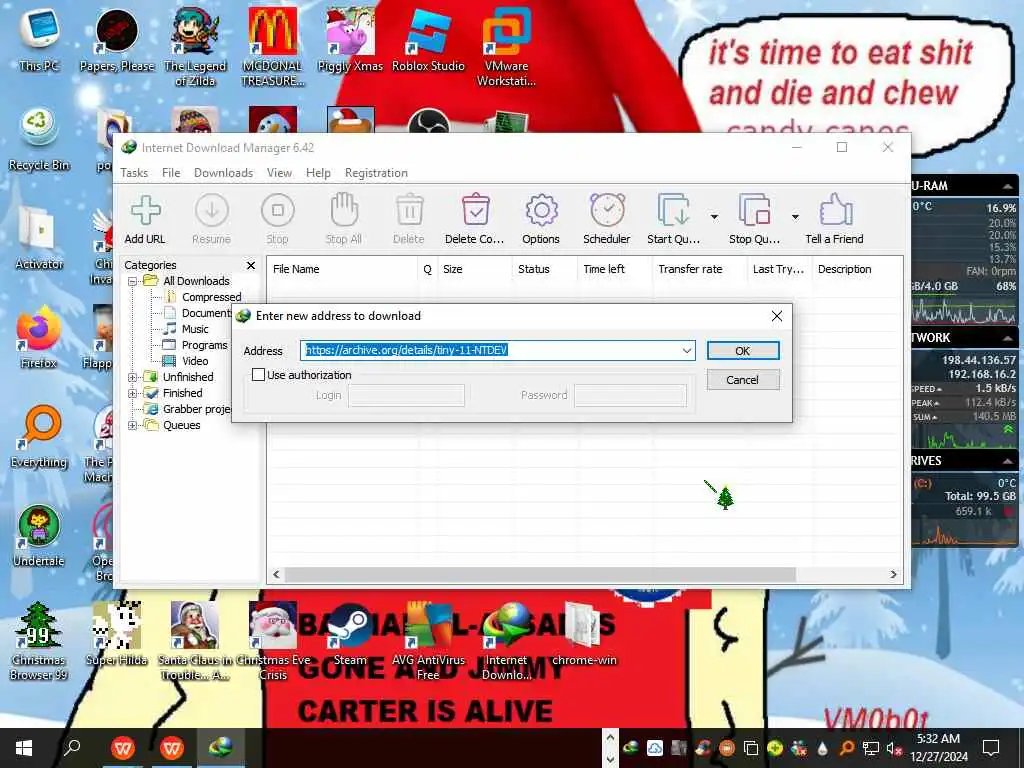The image size is (1024, 768).
Task: Open the Windows Start button
Action: [24, 748]
